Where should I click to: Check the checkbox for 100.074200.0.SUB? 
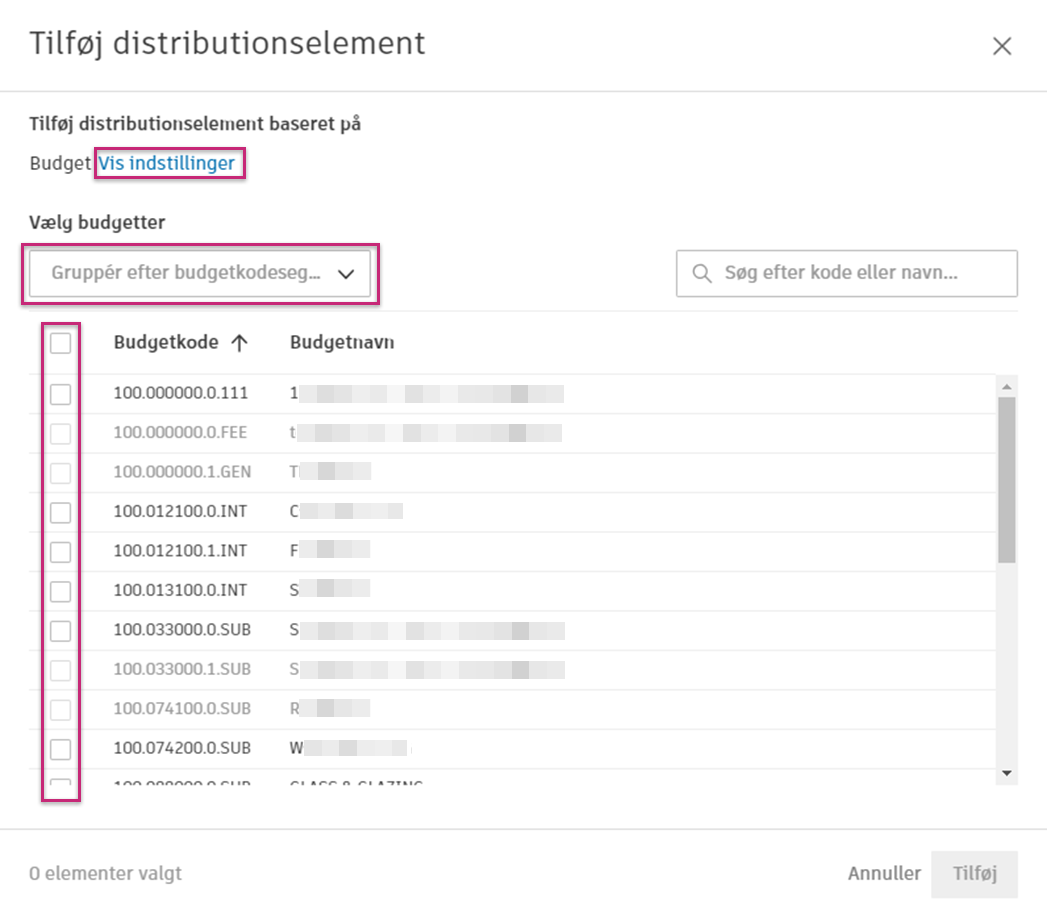60,748
